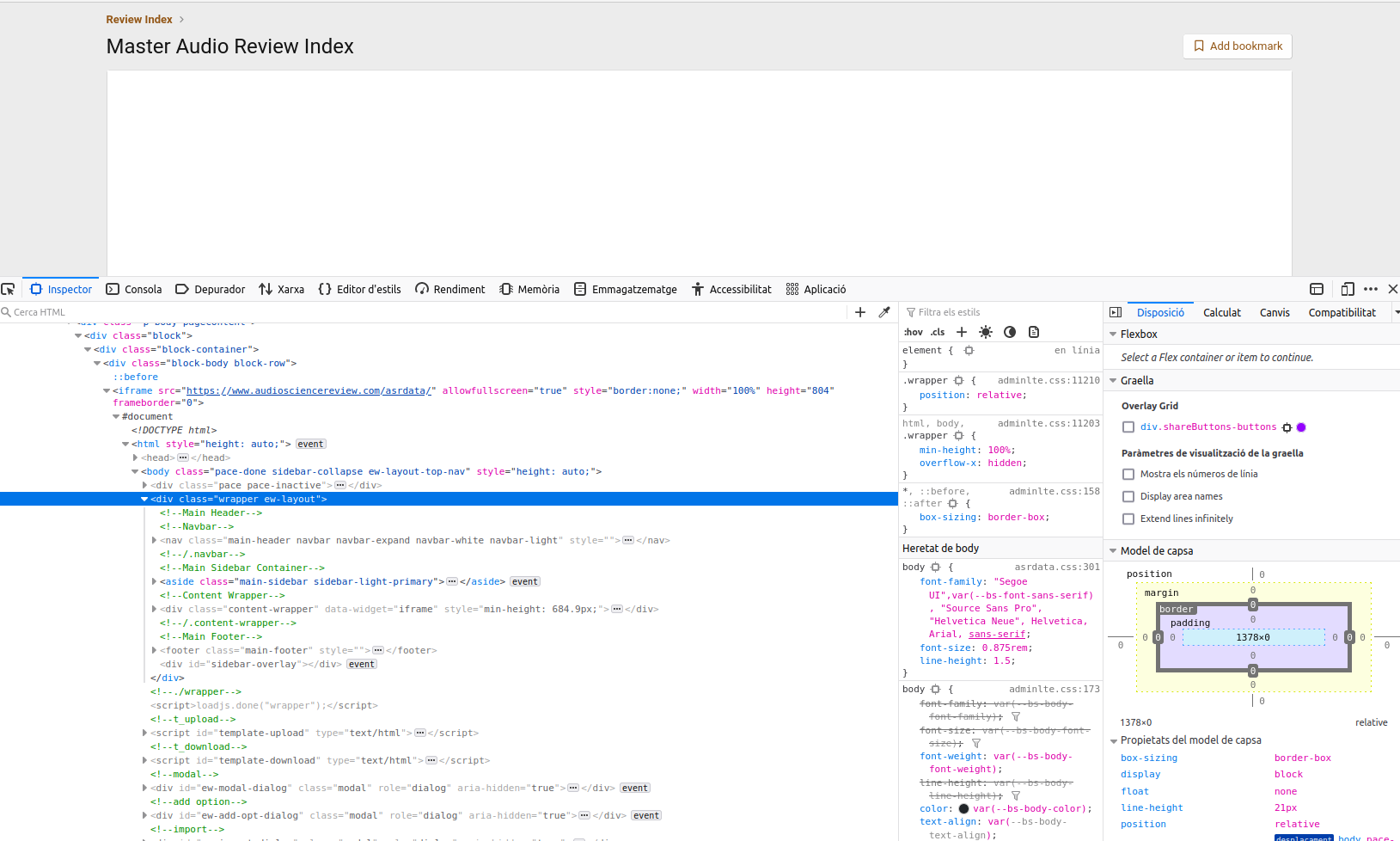
Task: Open the audiosciencereview.com/asrdata iframe link
Action: coord(309,390)
